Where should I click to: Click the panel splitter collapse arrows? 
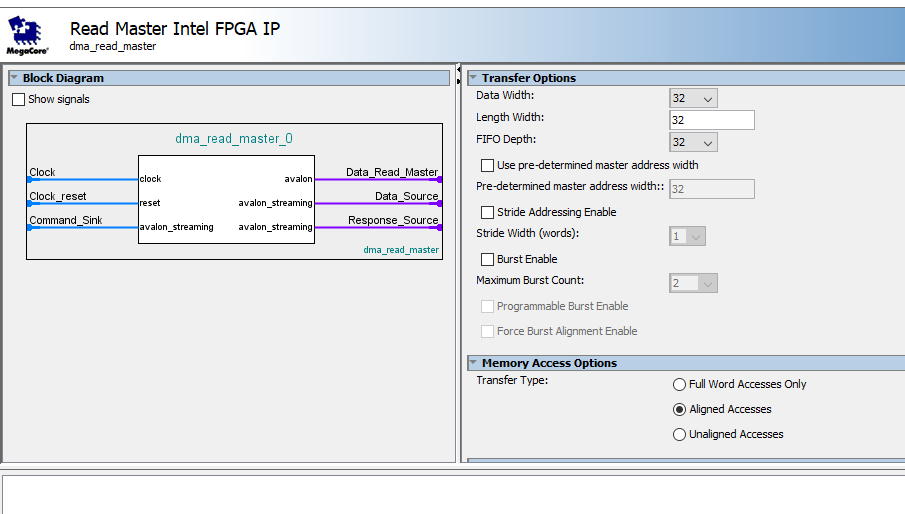[458, 75]
